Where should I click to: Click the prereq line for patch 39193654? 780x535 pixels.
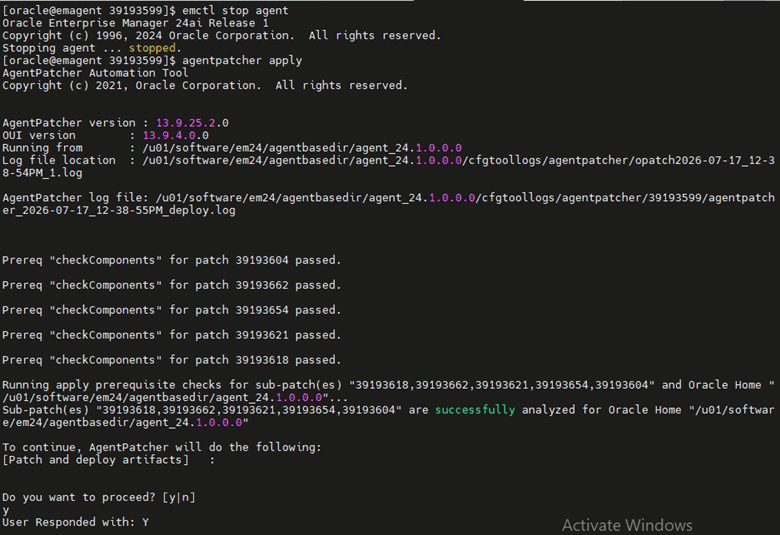coord(171,310)
